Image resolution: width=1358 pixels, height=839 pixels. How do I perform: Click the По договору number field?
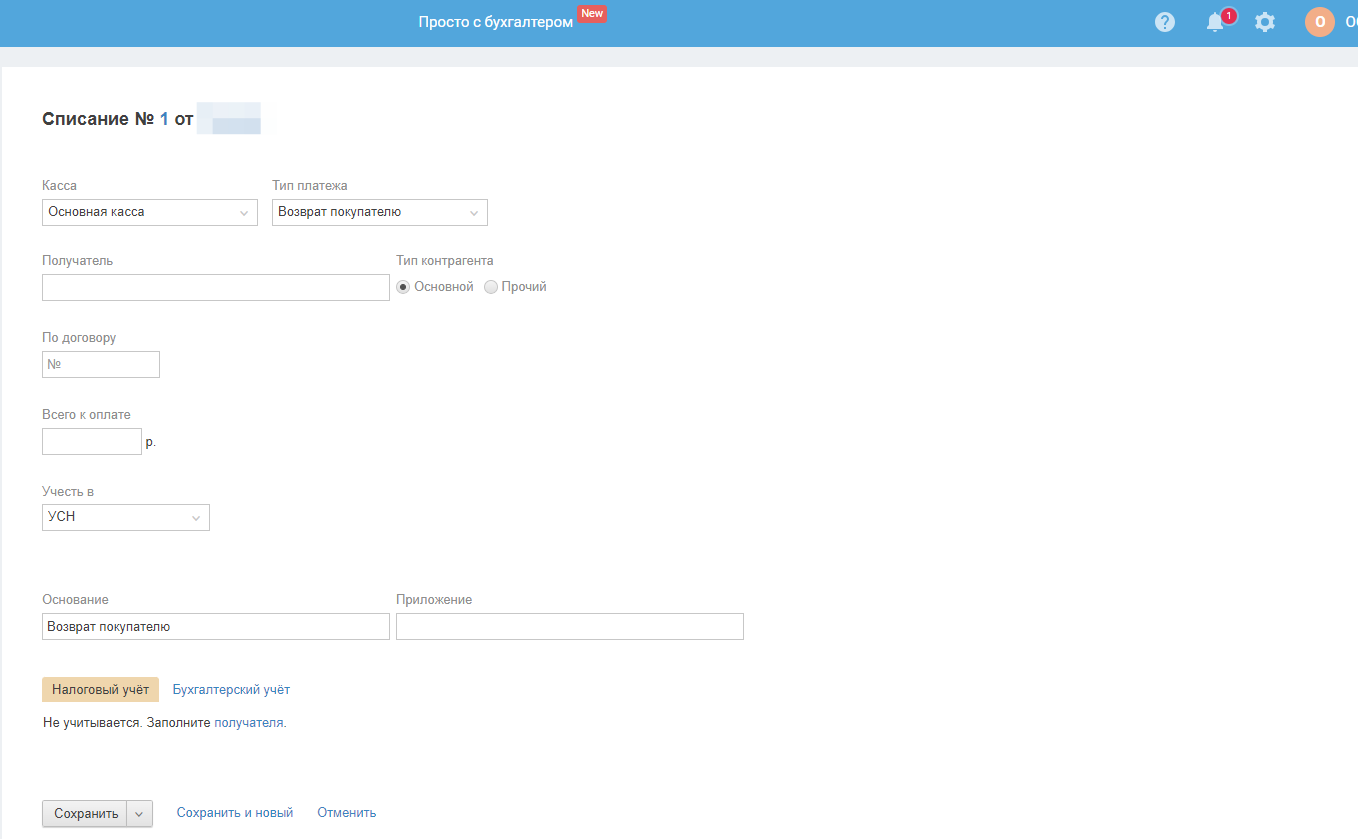pyautogui.click(x=101, y=365)
